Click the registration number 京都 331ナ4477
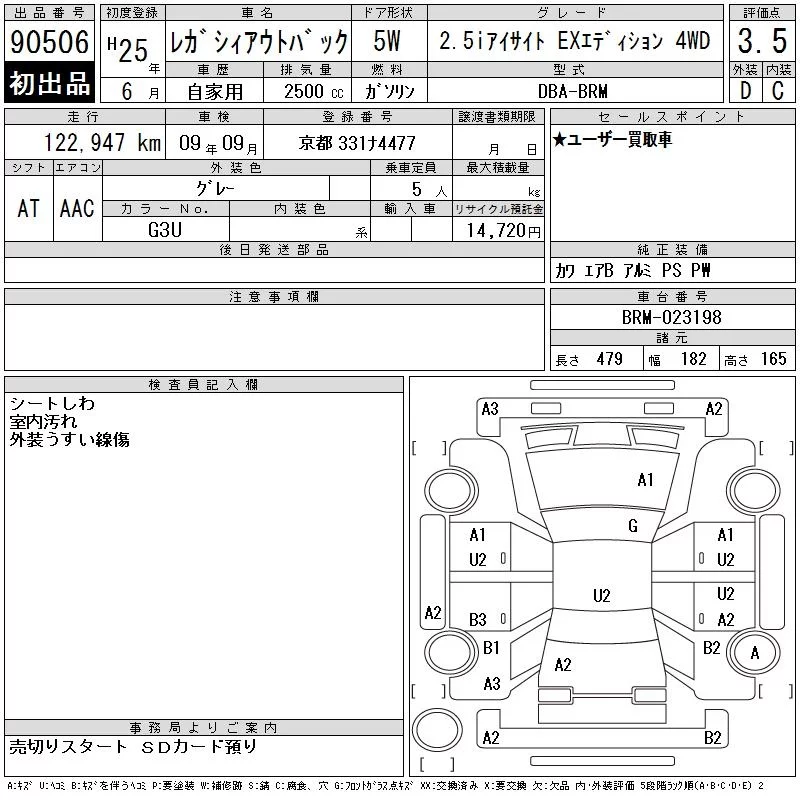The image size is (800, 800). (x=357, y=143)
